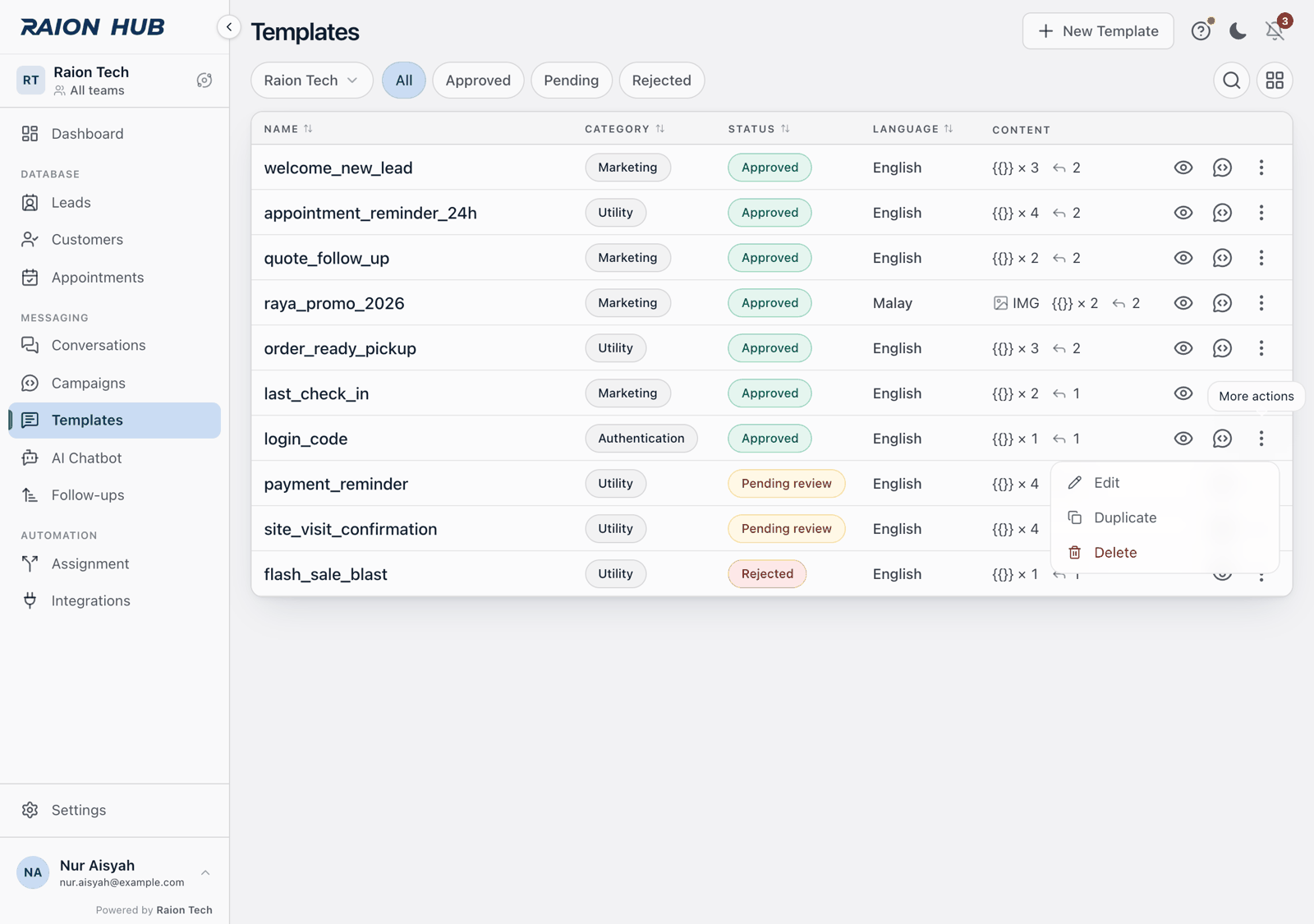Sort the table by Language column
Image resolution: width=1314 pixels, height=924 pixels.
coord(913,129)
